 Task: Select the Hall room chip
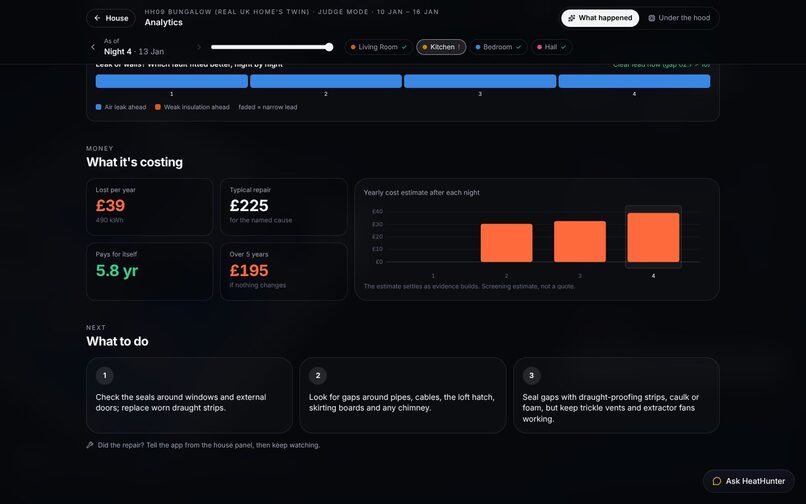(552, 47)
